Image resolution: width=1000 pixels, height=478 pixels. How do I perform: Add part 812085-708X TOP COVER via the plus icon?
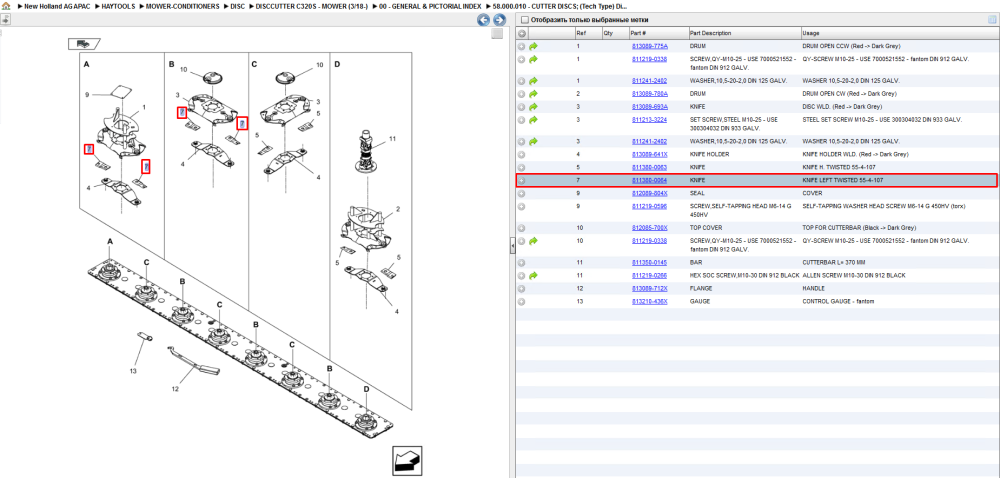click(x=522, y=228)
